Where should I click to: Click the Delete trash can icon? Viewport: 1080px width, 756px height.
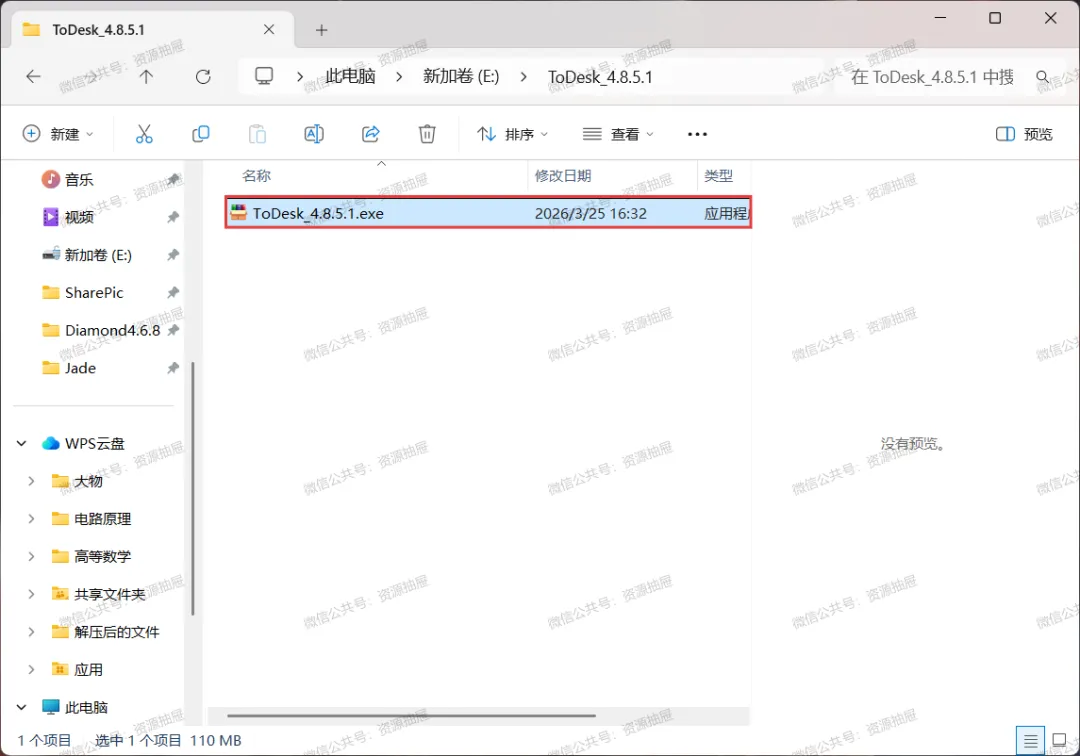[x=427, y=134]
